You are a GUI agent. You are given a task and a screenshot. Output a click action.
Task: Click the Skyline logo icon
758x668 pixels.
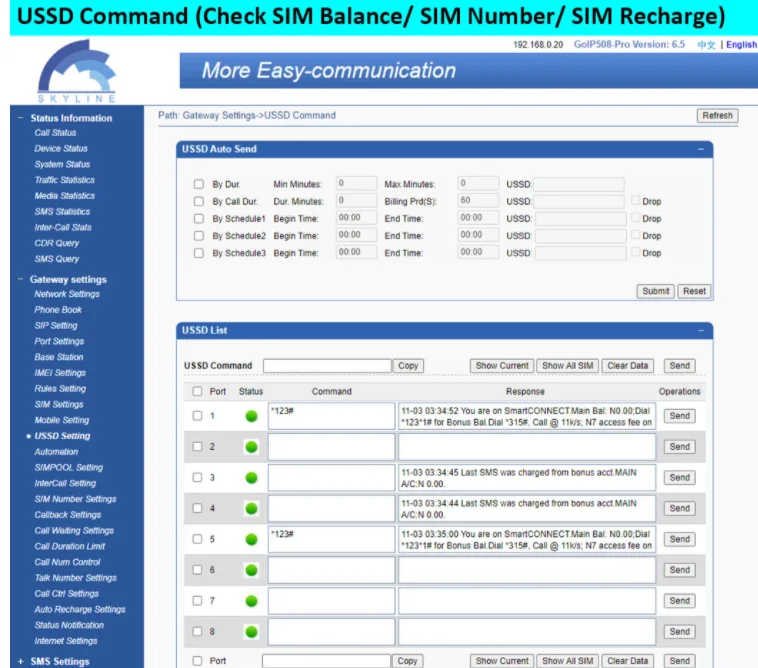click(75, 70)
